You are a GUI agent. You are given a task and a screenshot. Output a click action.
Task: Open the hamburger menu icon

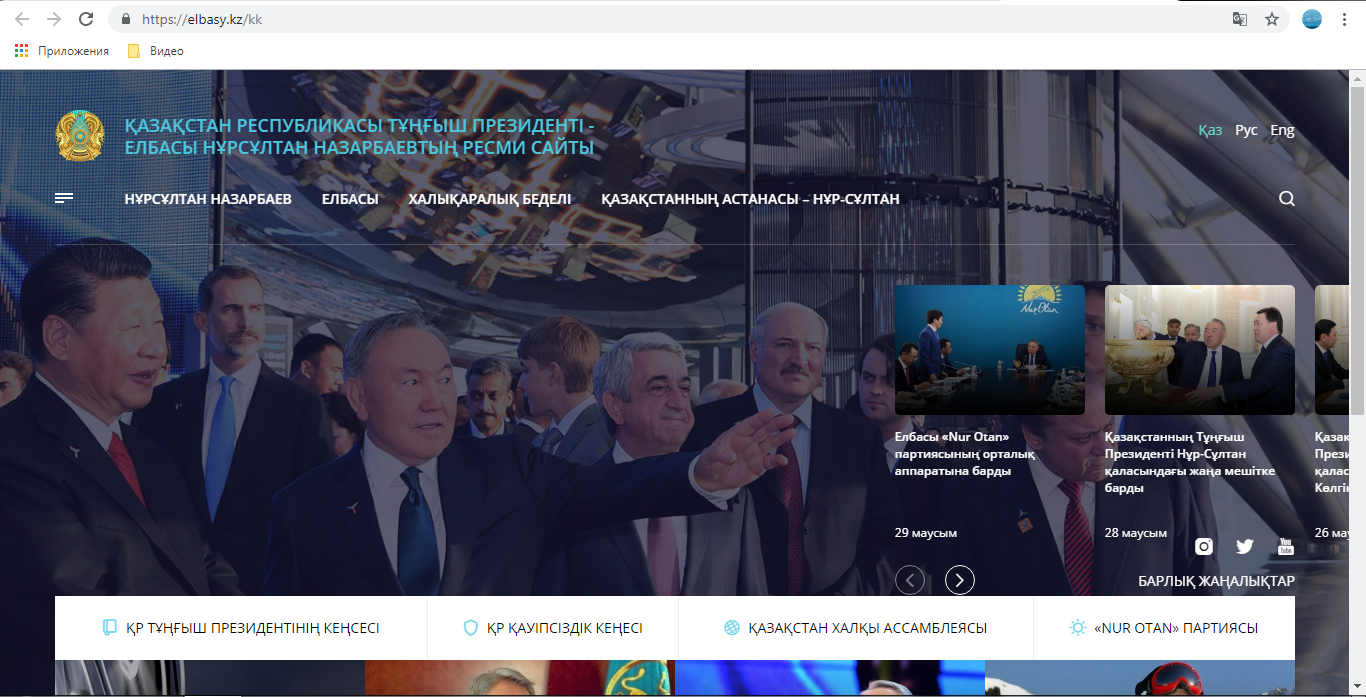pos(64,198)
